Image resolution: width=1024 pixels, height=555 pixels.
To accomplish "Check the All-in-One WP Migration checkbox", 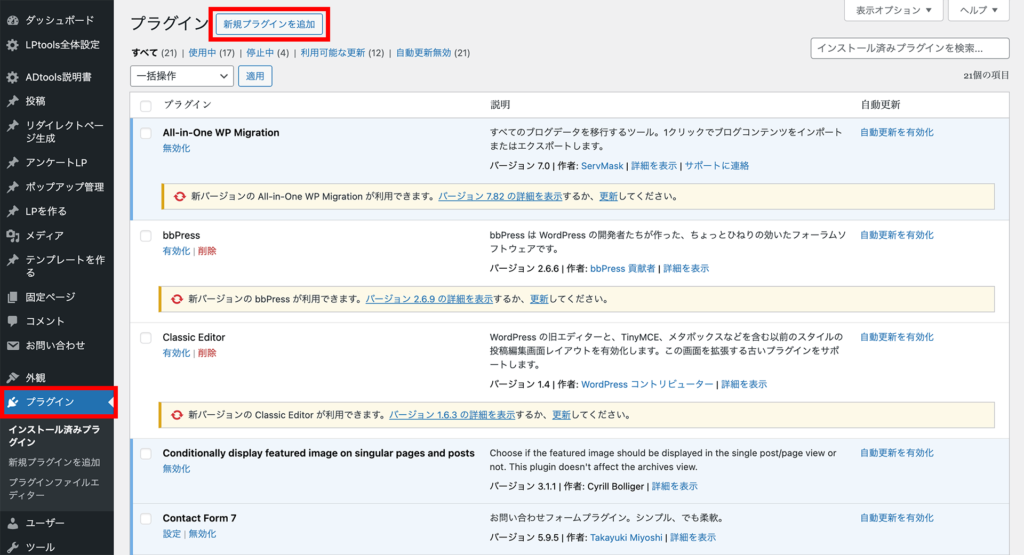I will pos(146,133).
